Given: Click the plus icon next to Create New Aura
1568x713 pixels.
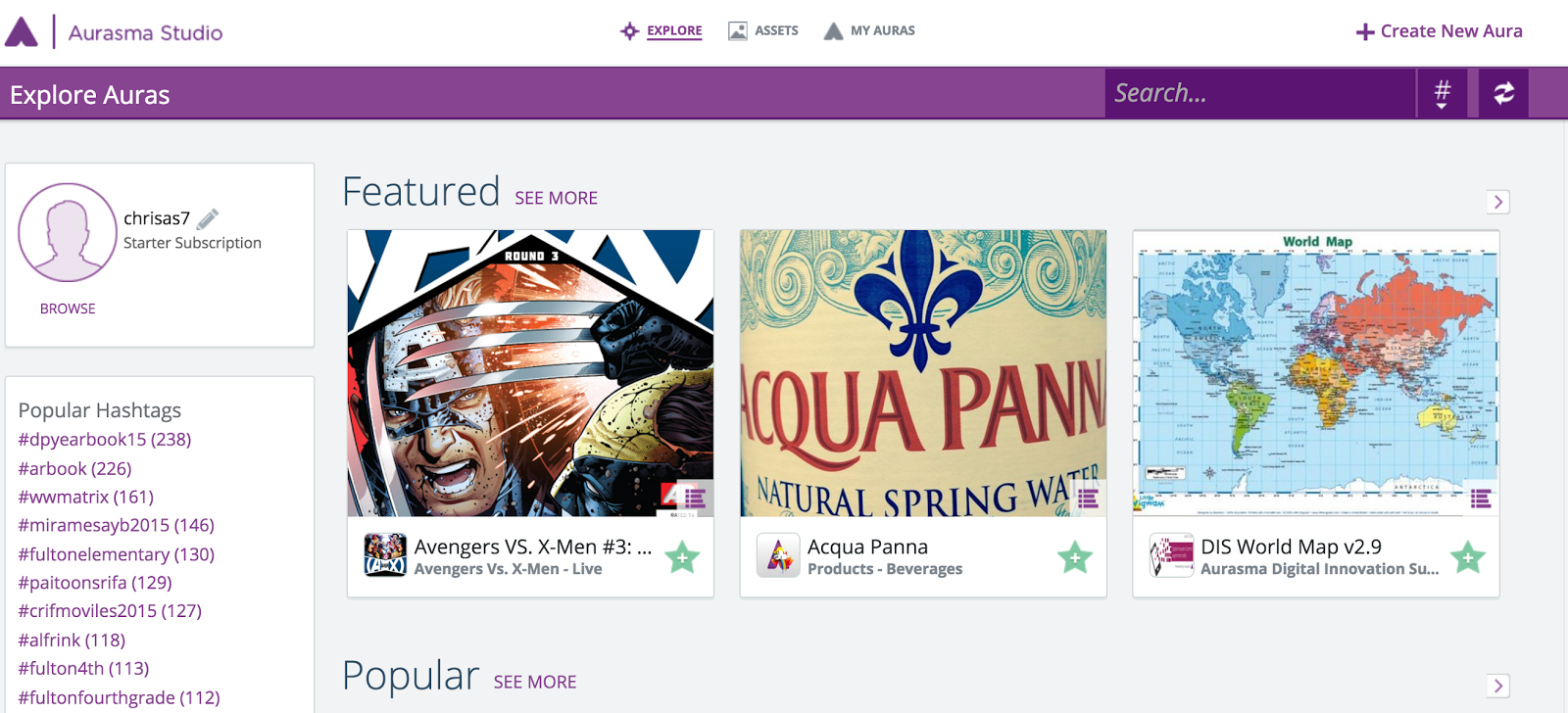Looking at the screenshot, I should (1364, 30).
